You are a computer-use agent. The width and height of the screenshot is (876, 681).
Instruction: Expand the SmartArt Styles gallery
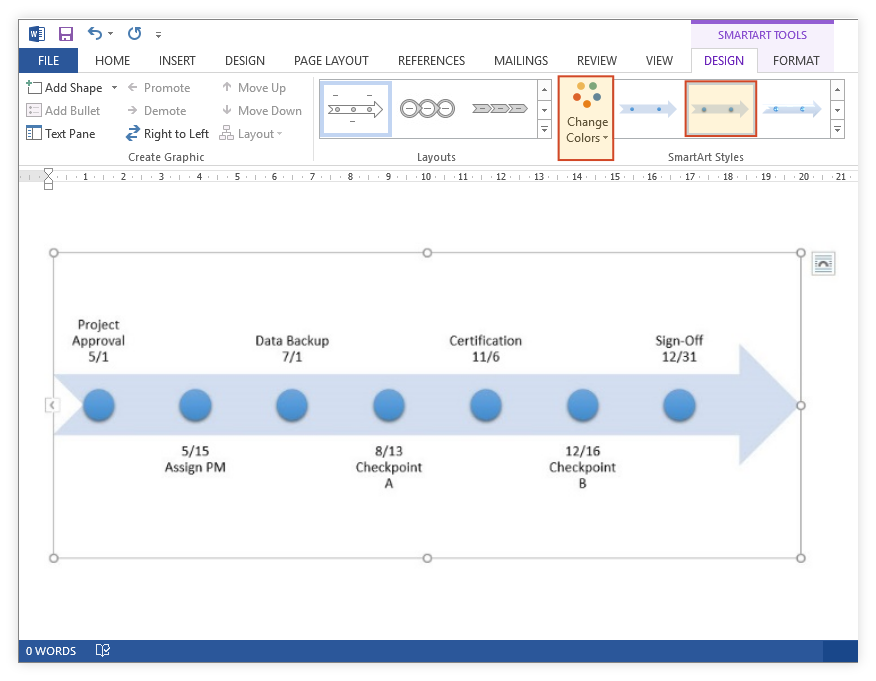point(837,130)
